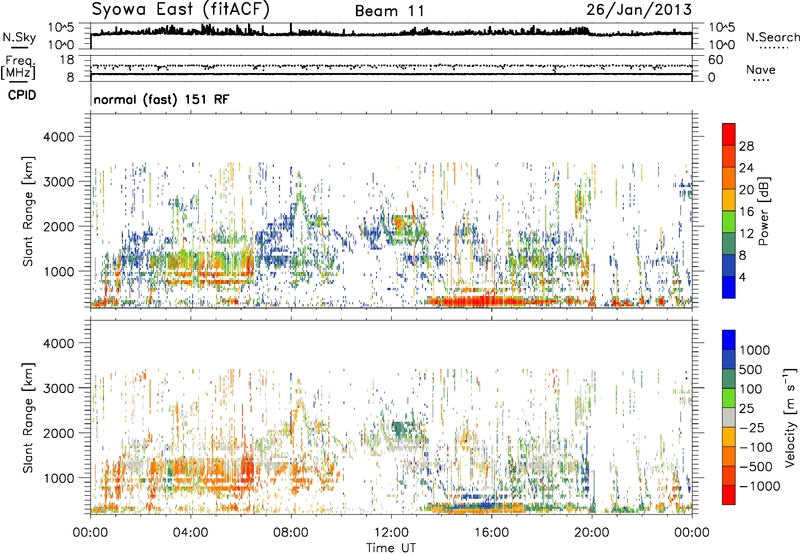
Task: Click the date '26/Jan/2013'
Action: pyautogui.click(x=639, y=9)
